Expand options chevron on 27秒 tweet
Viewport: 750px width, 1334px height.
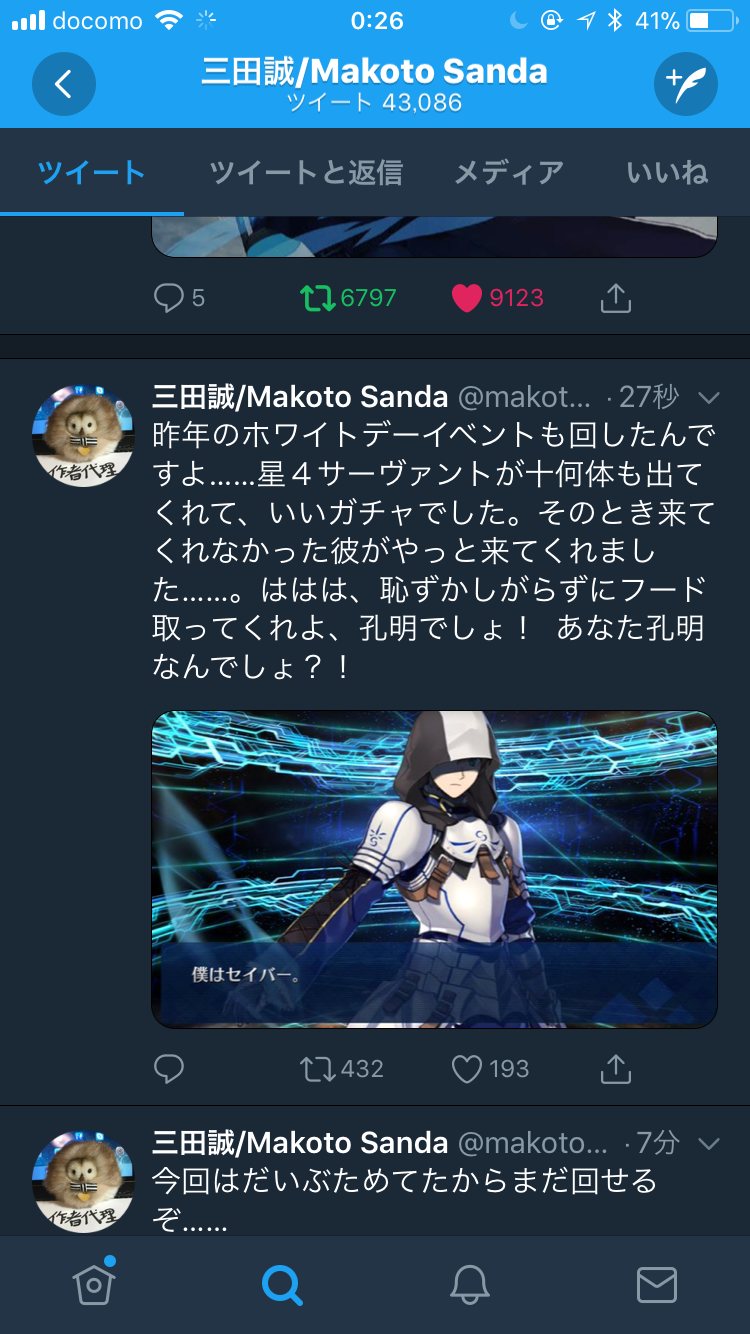pos(709,398)
